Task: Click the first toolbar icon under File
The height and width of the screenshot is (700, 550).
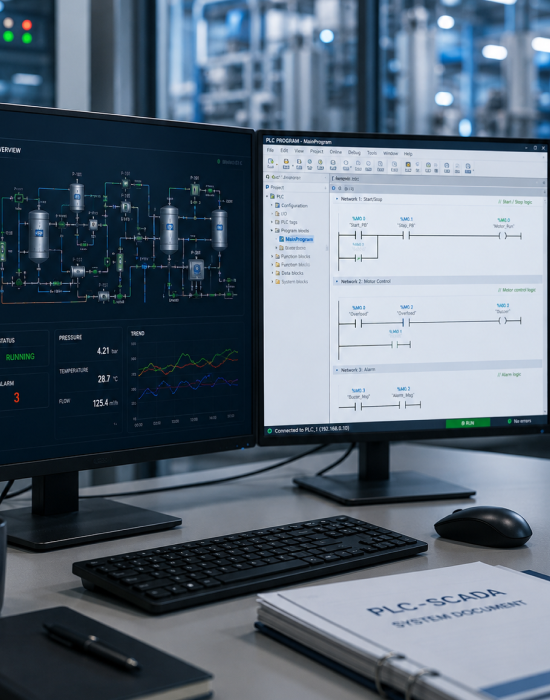Action: [271, 163]
